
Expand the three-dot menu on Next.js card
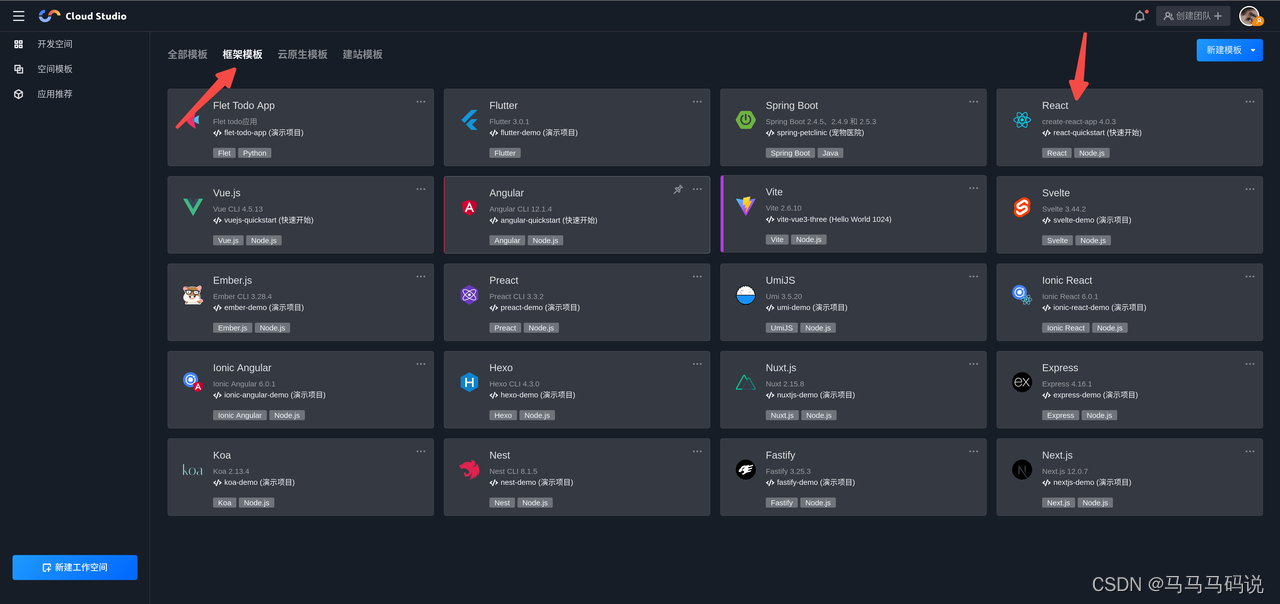[x=1249, y=451]
